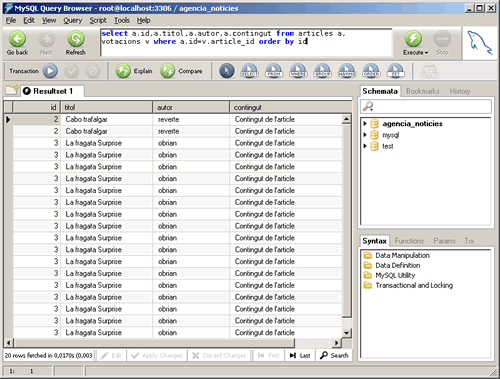Click the Stop query icon
Viewport: 500px width, 379px height.
[x=442, y=39]
